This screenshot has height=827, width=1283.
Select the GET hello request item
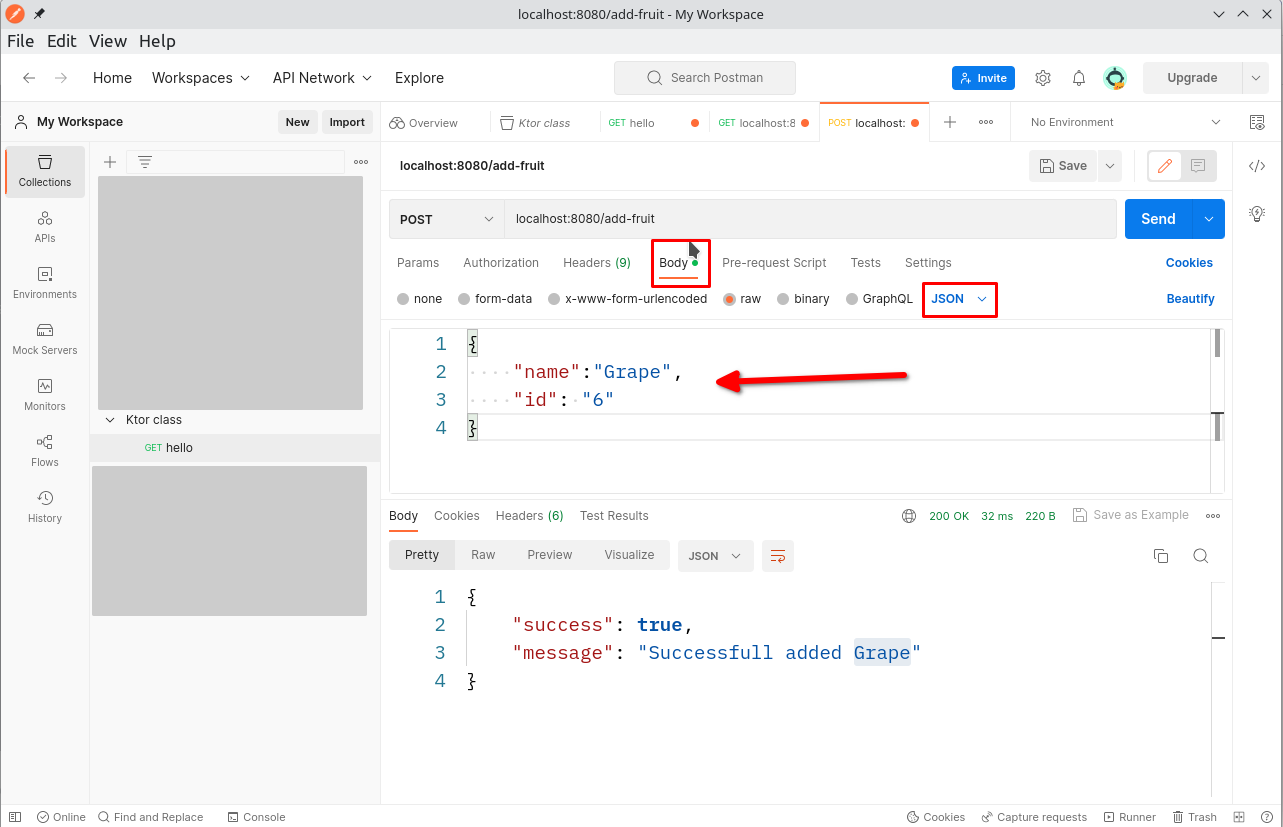(x=235, y=448)
